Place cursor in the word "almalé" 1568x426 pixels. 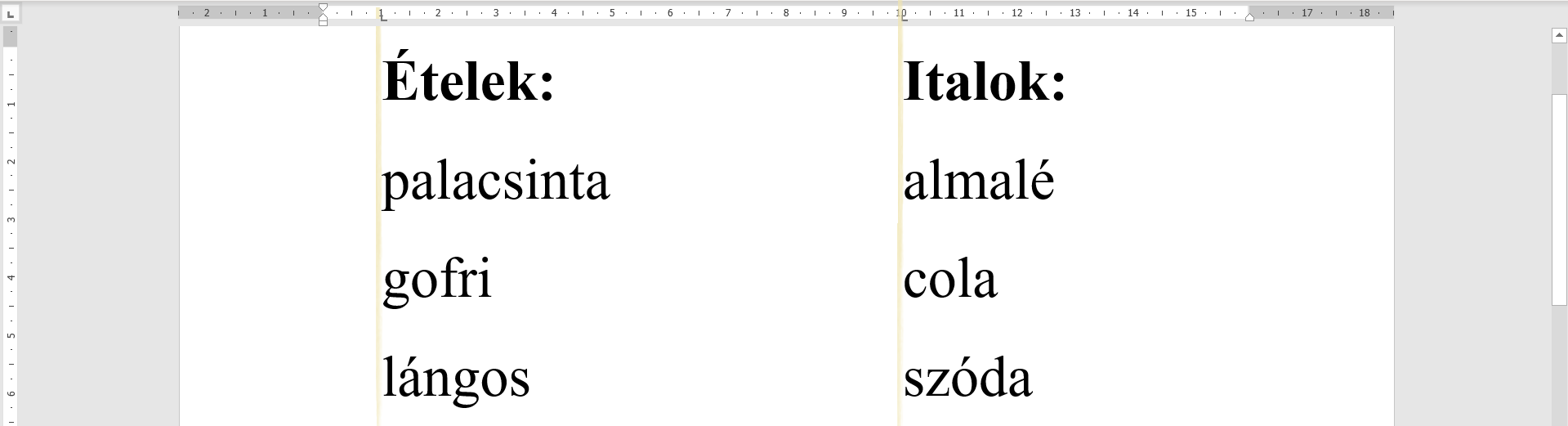(x=978, y=182)
